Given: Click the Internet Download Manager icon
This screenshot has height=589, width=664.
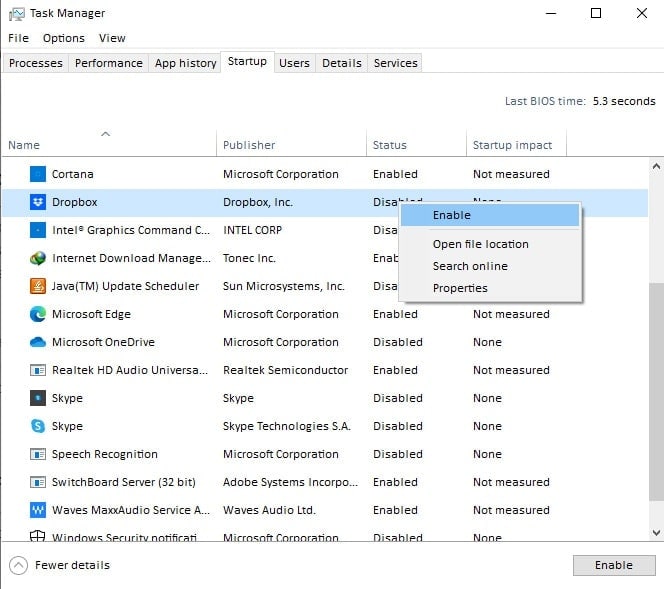Looking at the screenshot, I should (38, 258).
